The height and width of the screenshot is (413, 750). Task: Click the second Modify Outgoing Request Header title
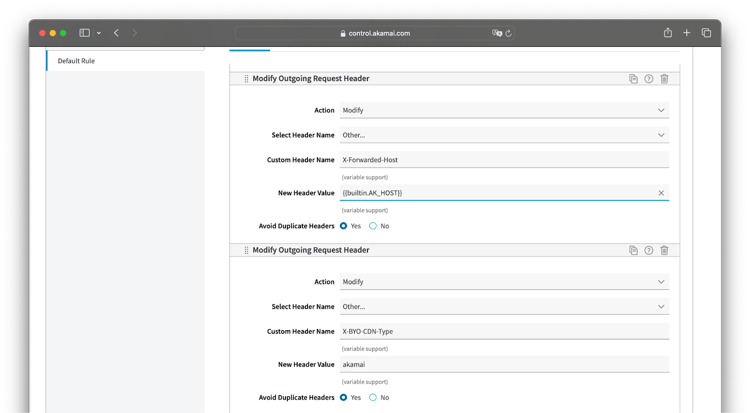[x=311, y=250]
